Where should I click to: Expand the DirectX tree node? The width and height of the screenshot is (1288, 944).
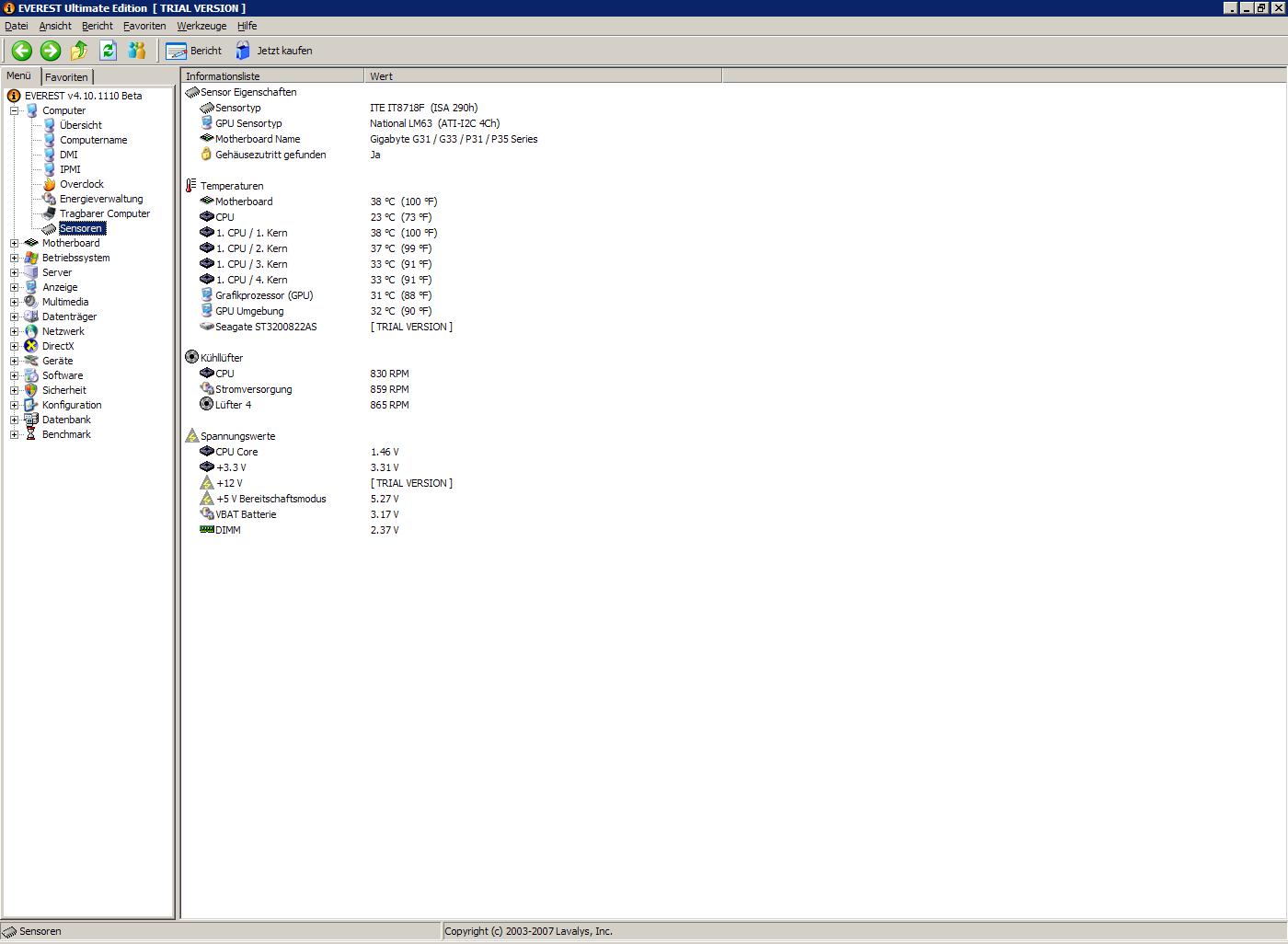pos(15,346)
